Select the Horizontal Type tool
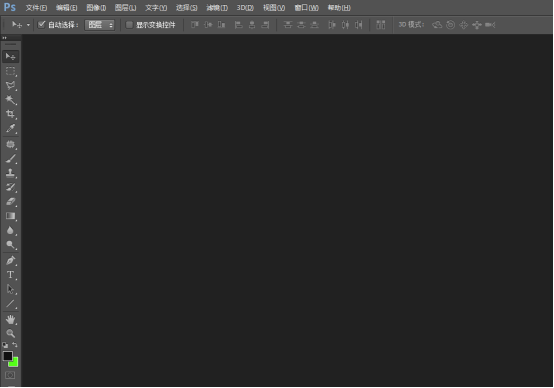Image resolution: width=554 pixels, height=388 pixels. tap(10, 275)
